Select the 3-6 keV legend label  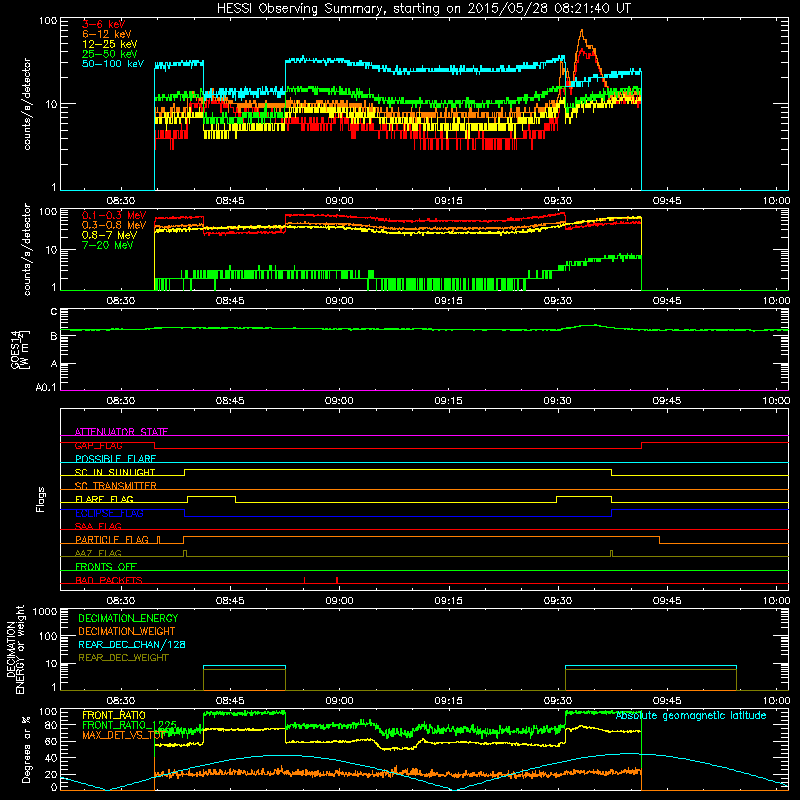tap(103, 24)
